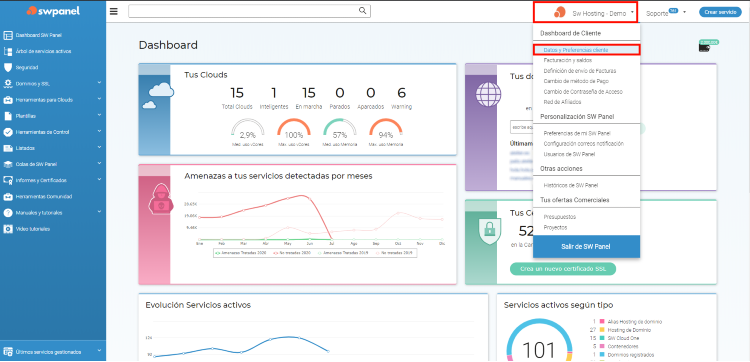This screenshot has height=362, width=750.
Task: Click the search magnifier icon
Action: pos(363,11)
